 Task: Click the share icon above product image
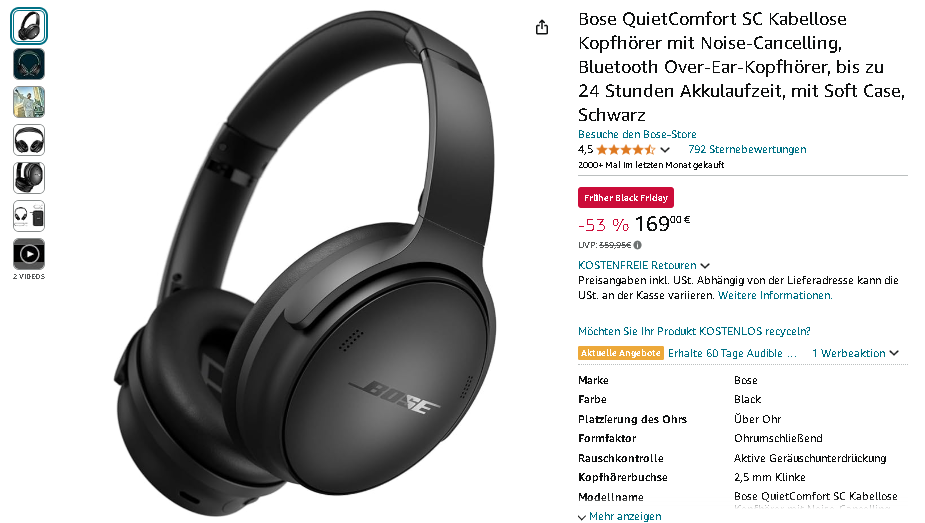pyautogui.click(x=542, y=27)
